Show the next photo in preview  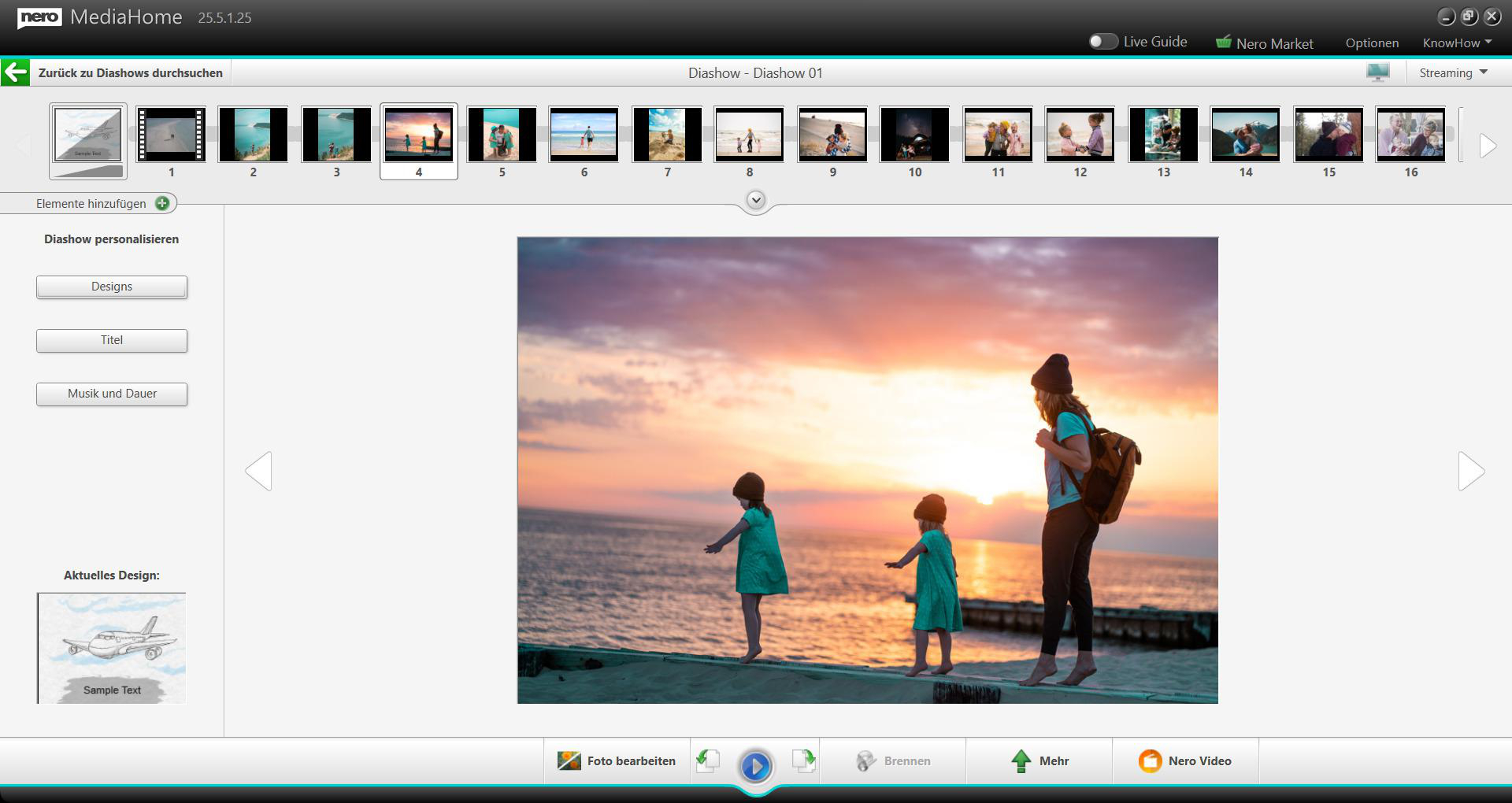(x=1471, y=471)
